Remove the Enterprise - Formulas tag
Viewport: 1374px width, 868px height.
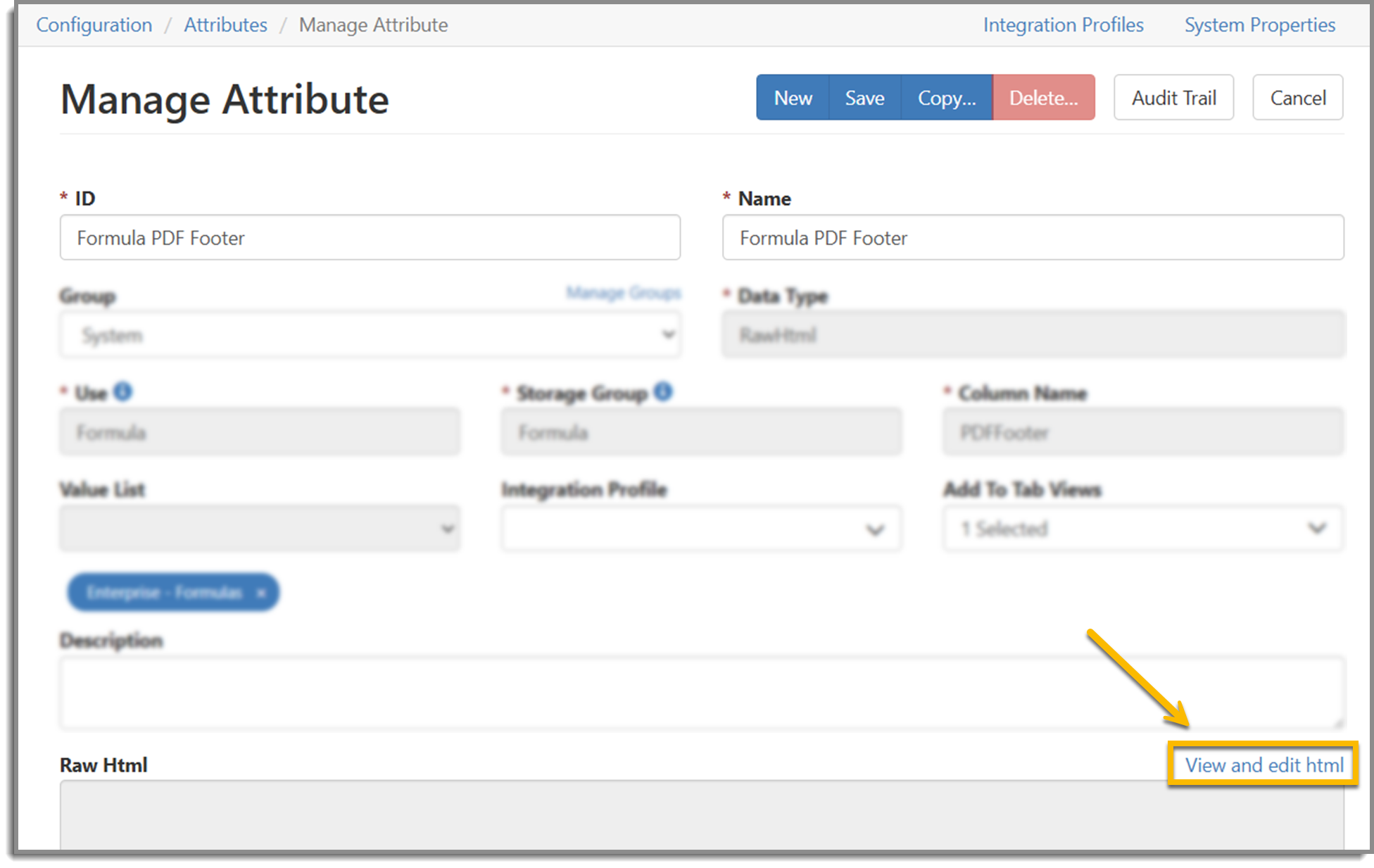(x=261, y=593)
